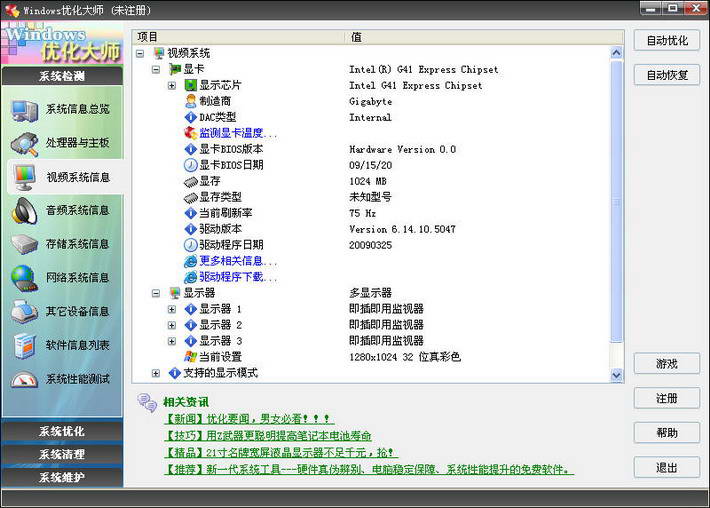Click the 值 column header

tap(485, 37)
